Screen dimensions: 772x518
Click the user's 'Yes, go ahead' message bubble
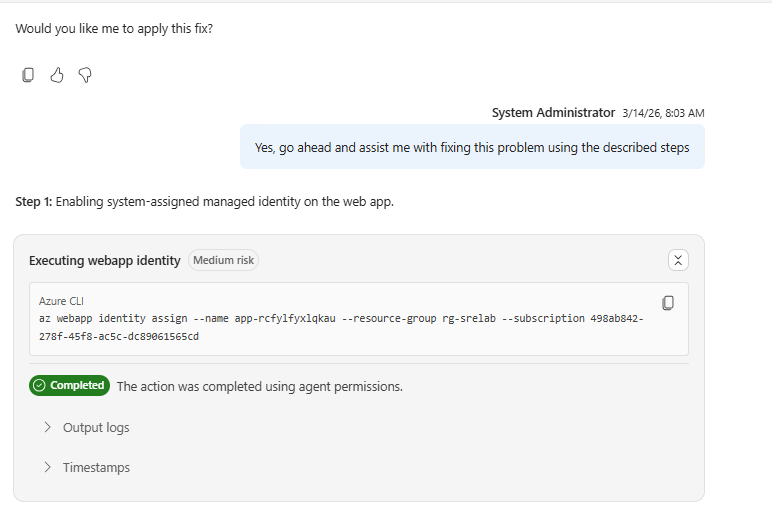pos(472,147)
